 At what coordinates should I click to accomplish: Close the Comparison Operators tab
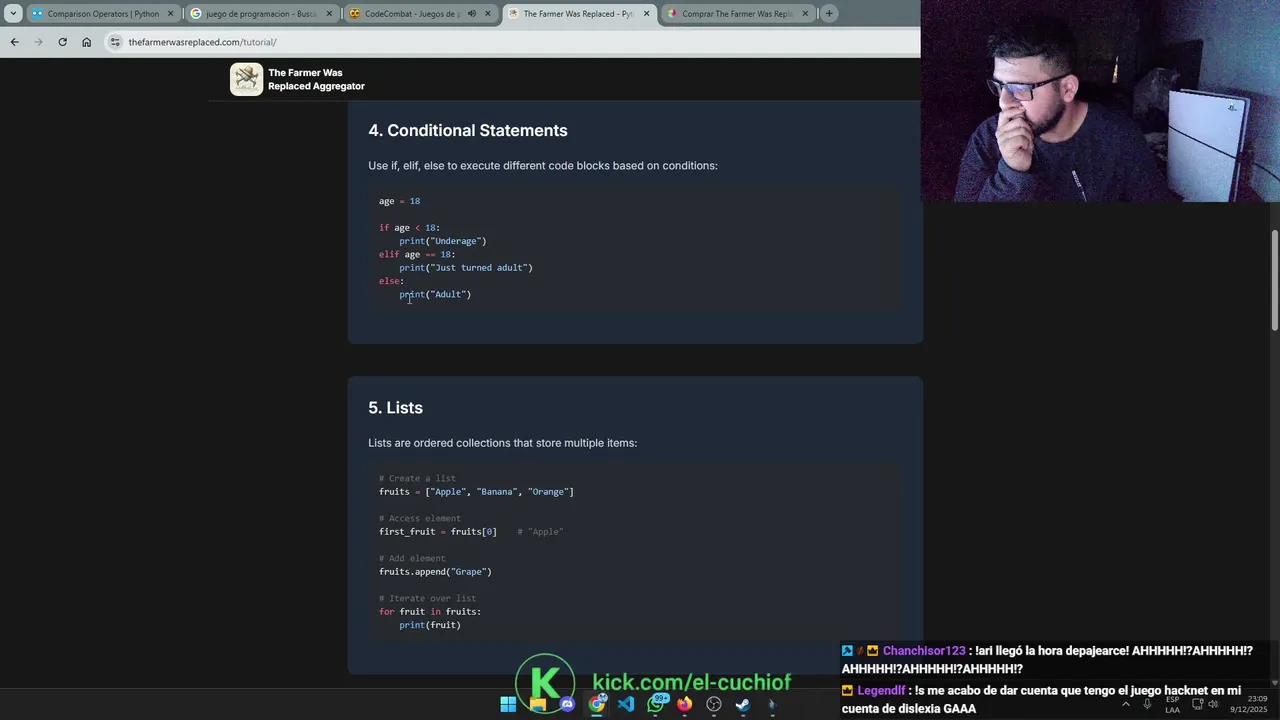coord(170,14)
